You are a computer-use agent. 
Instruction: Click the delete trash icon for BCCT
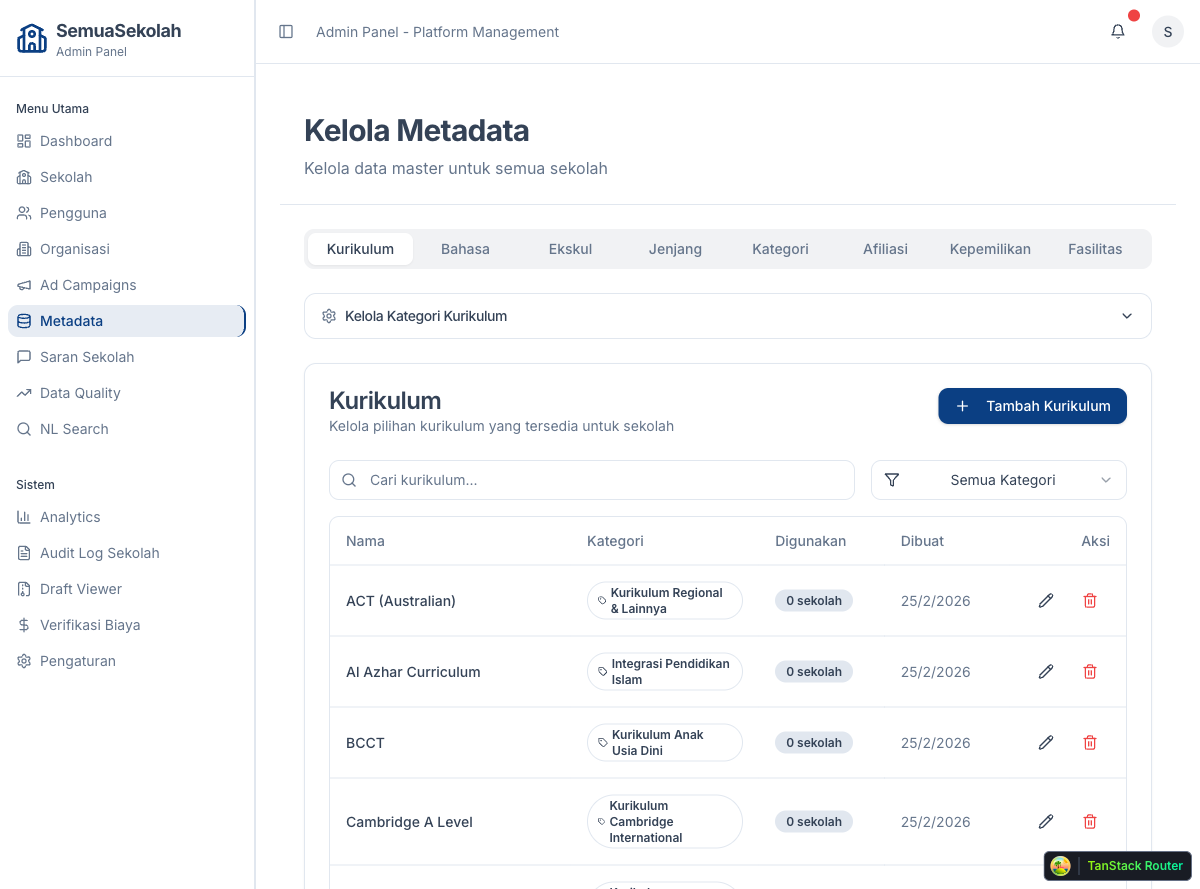click(x=1090, y=742)
